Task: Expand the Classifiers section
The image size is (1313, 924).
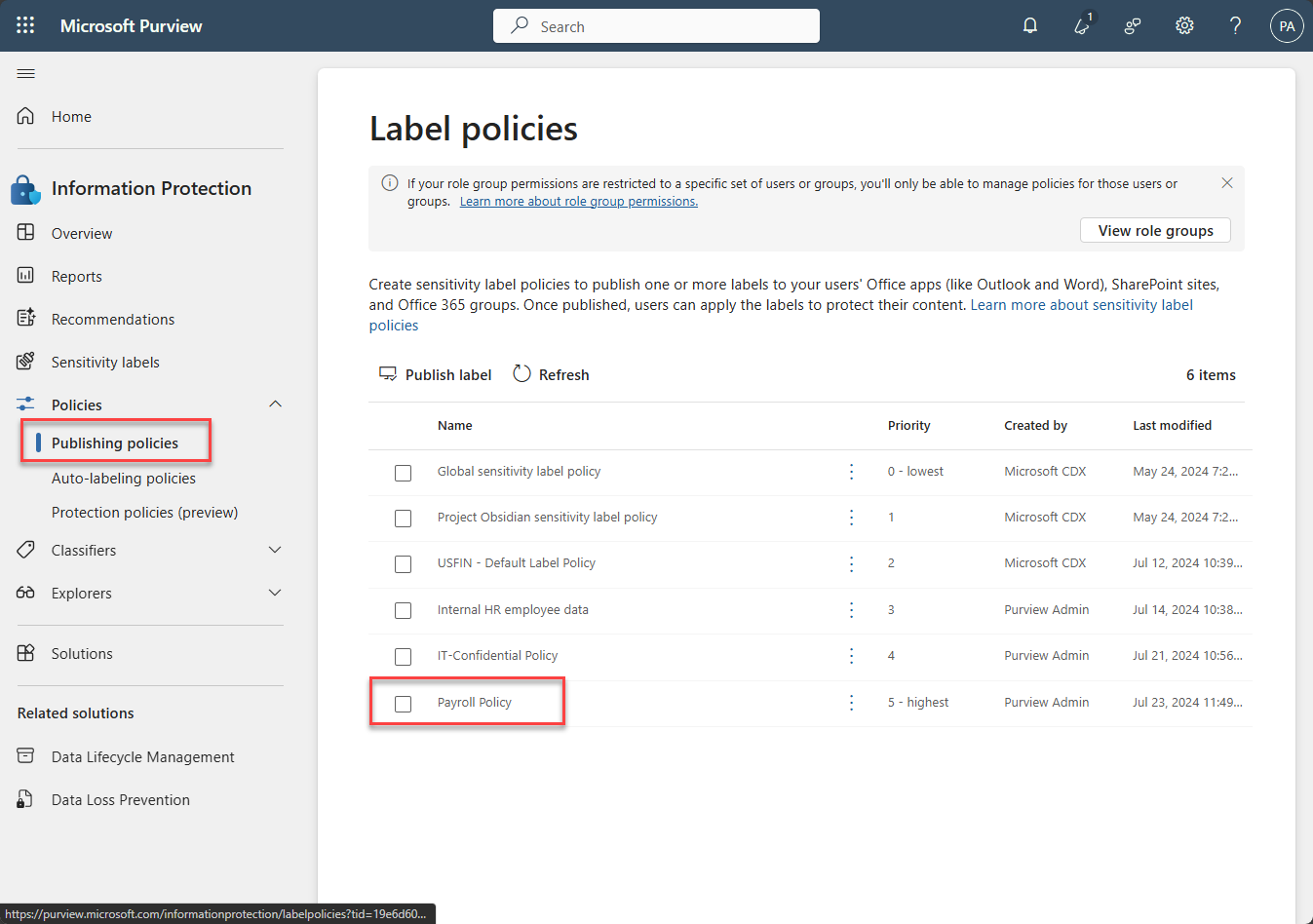Action: pos(275,550)
